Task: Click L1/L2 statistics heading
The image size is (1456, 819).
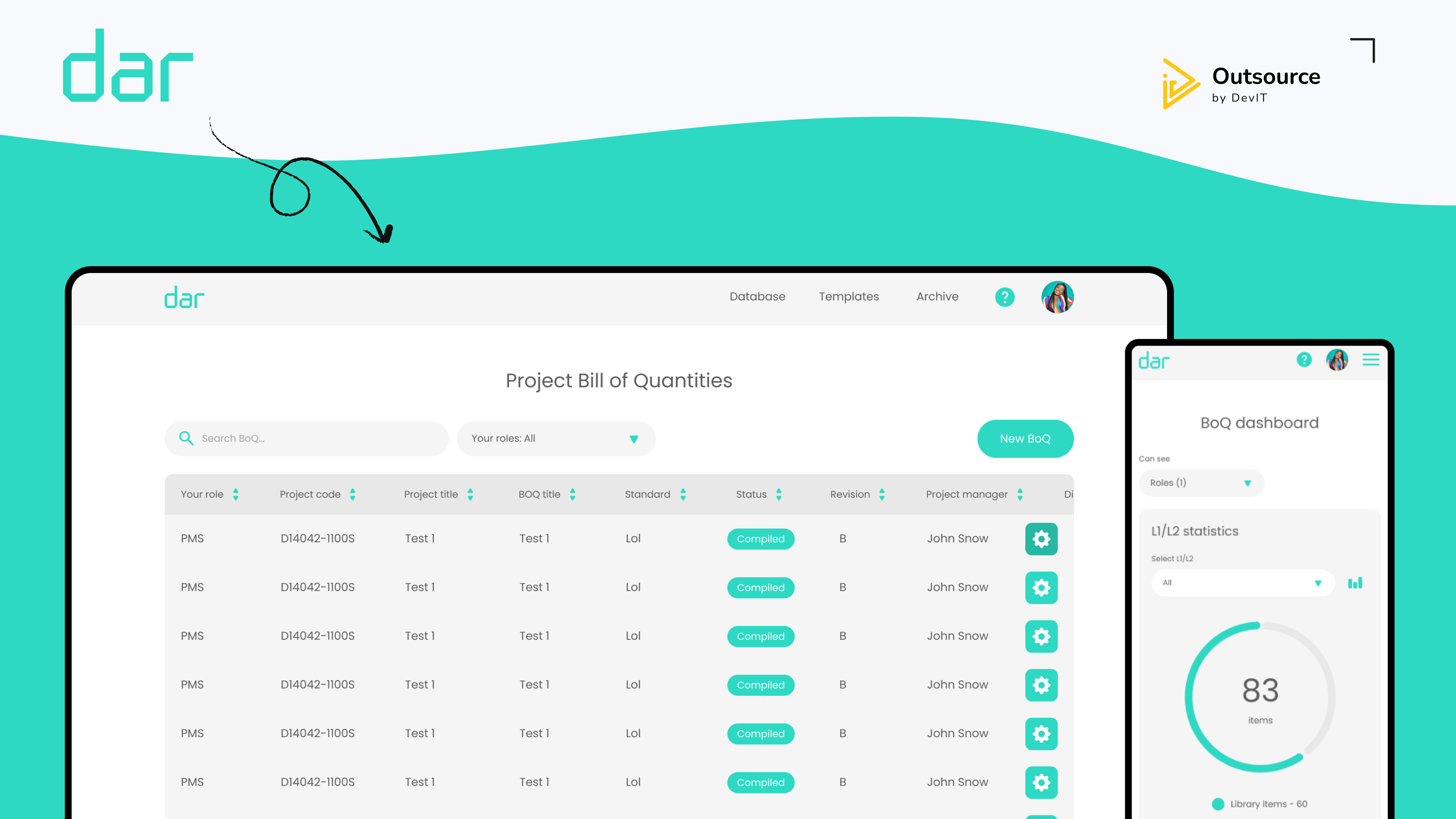Action: pos(1195,531)
